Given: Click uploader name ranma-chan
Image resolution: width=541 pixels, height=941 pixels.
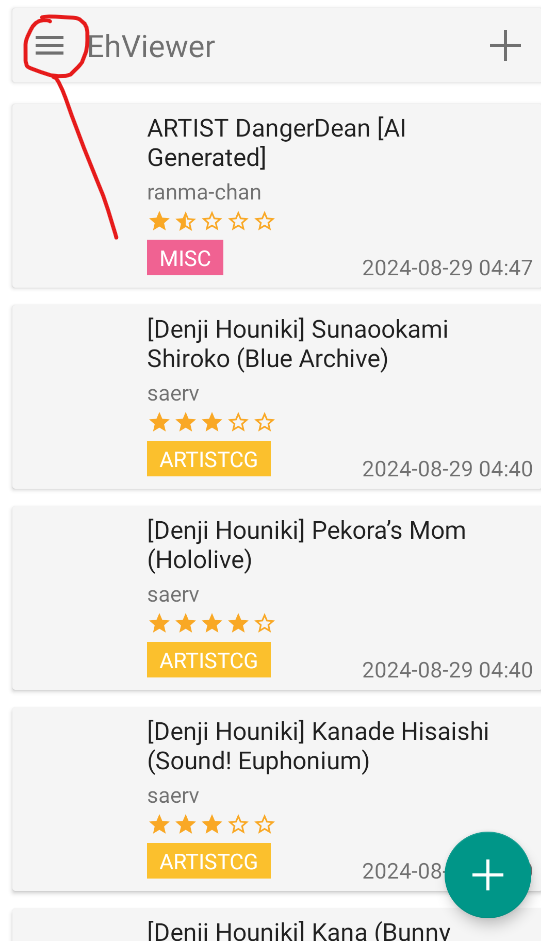Looking at the screenshot, I should [204, 193].
